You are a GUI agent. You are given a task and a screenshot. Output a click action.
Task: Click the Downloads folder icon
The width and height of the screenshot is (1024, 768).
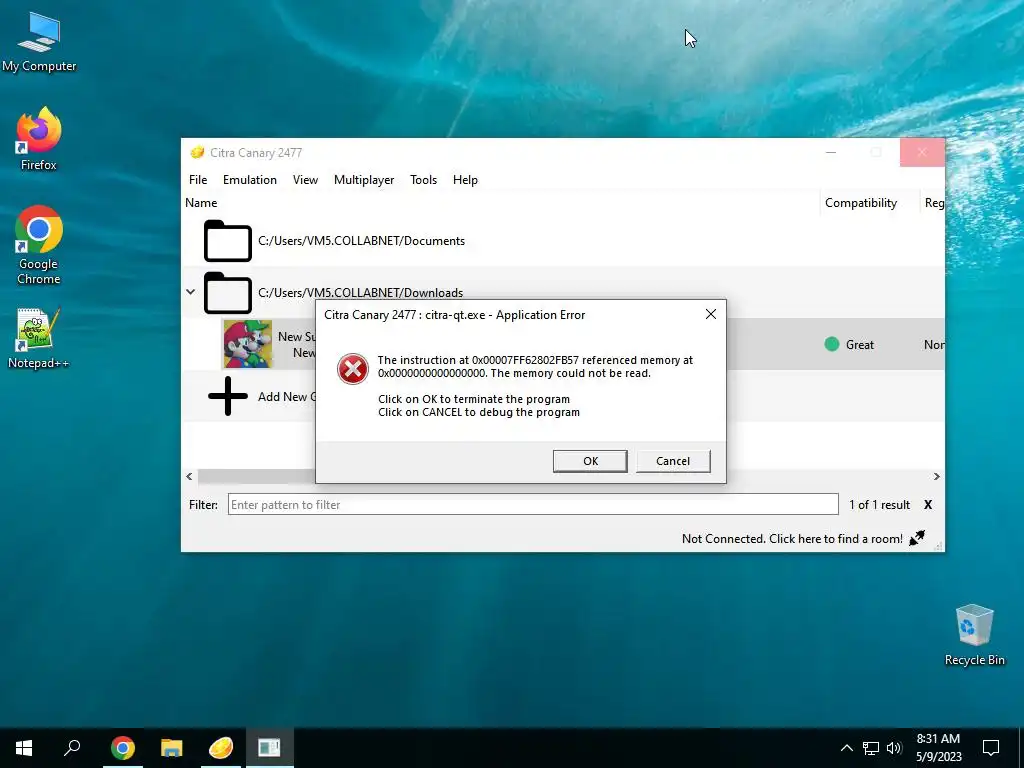click(227, 293)
